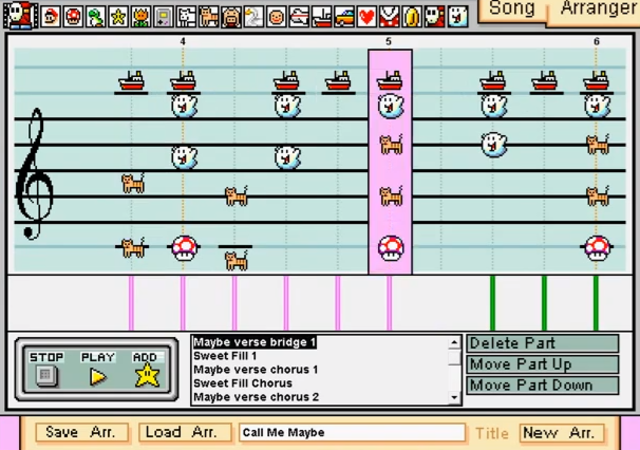Click the mushroom note under measure 4
Screen dimensions: 640x450
click(184, 247)
